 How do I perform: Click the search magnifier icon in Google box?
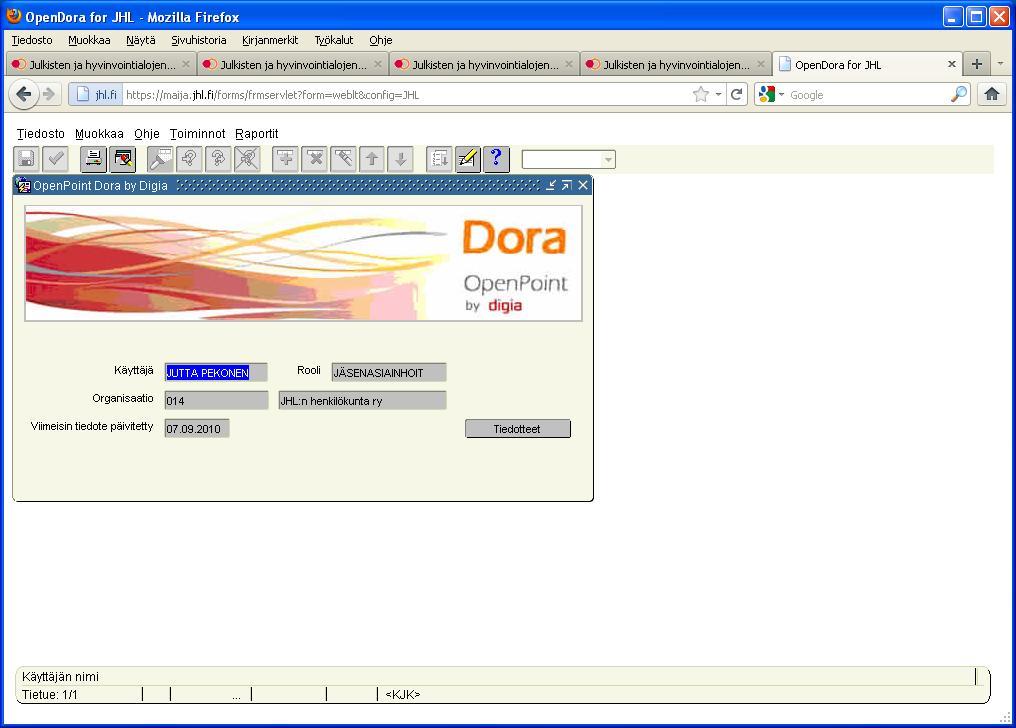[x=959, y=95]
